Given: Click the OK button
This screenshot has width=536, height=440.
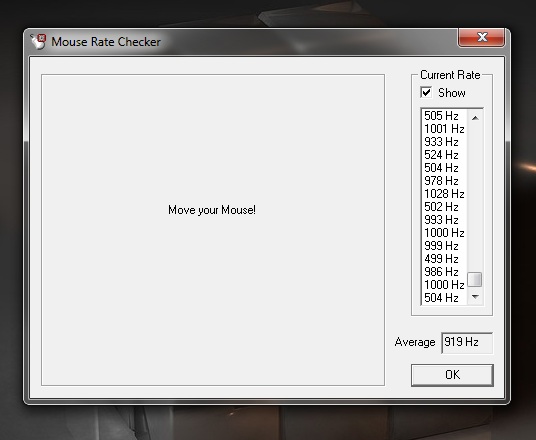Looking at the screenshot, I should click(x=452, y=375).
